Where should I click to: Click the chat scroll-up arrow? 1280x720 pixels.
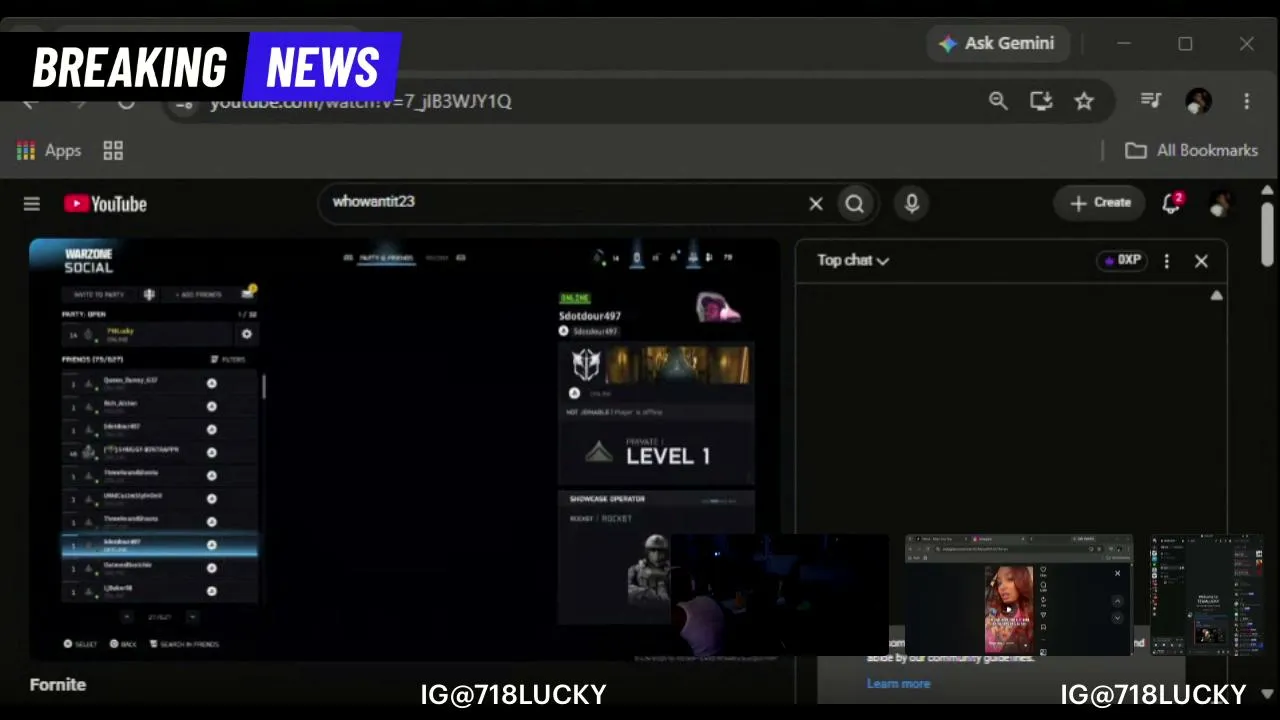[1216, 295]
